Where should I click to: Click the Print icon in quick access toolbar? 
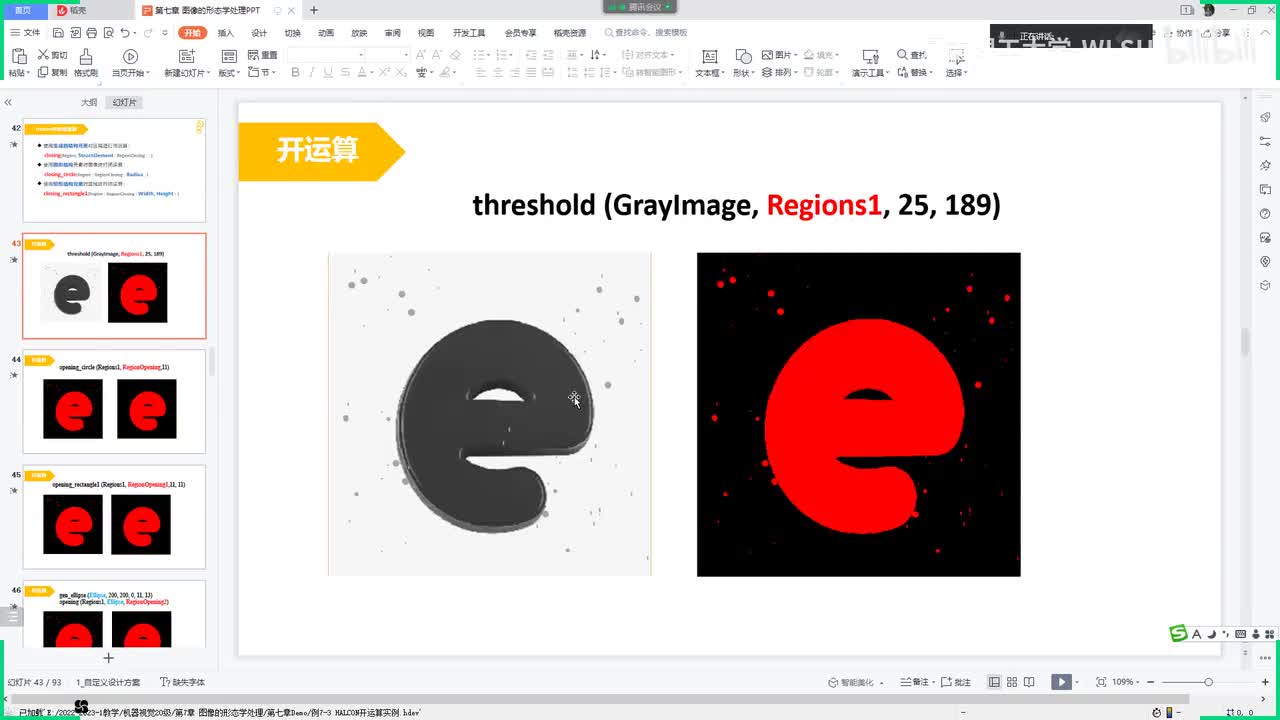pos(91,32)
